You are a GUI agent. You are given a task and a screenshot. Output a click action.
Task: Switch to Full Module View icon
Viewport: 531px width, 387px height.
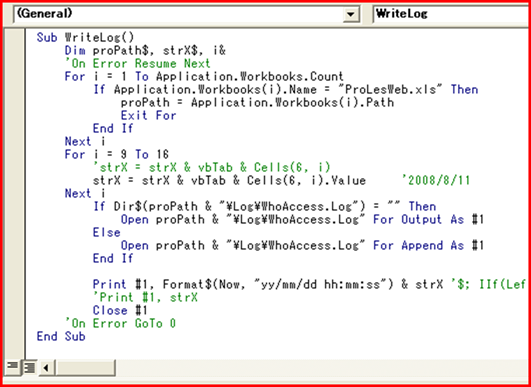29,367
